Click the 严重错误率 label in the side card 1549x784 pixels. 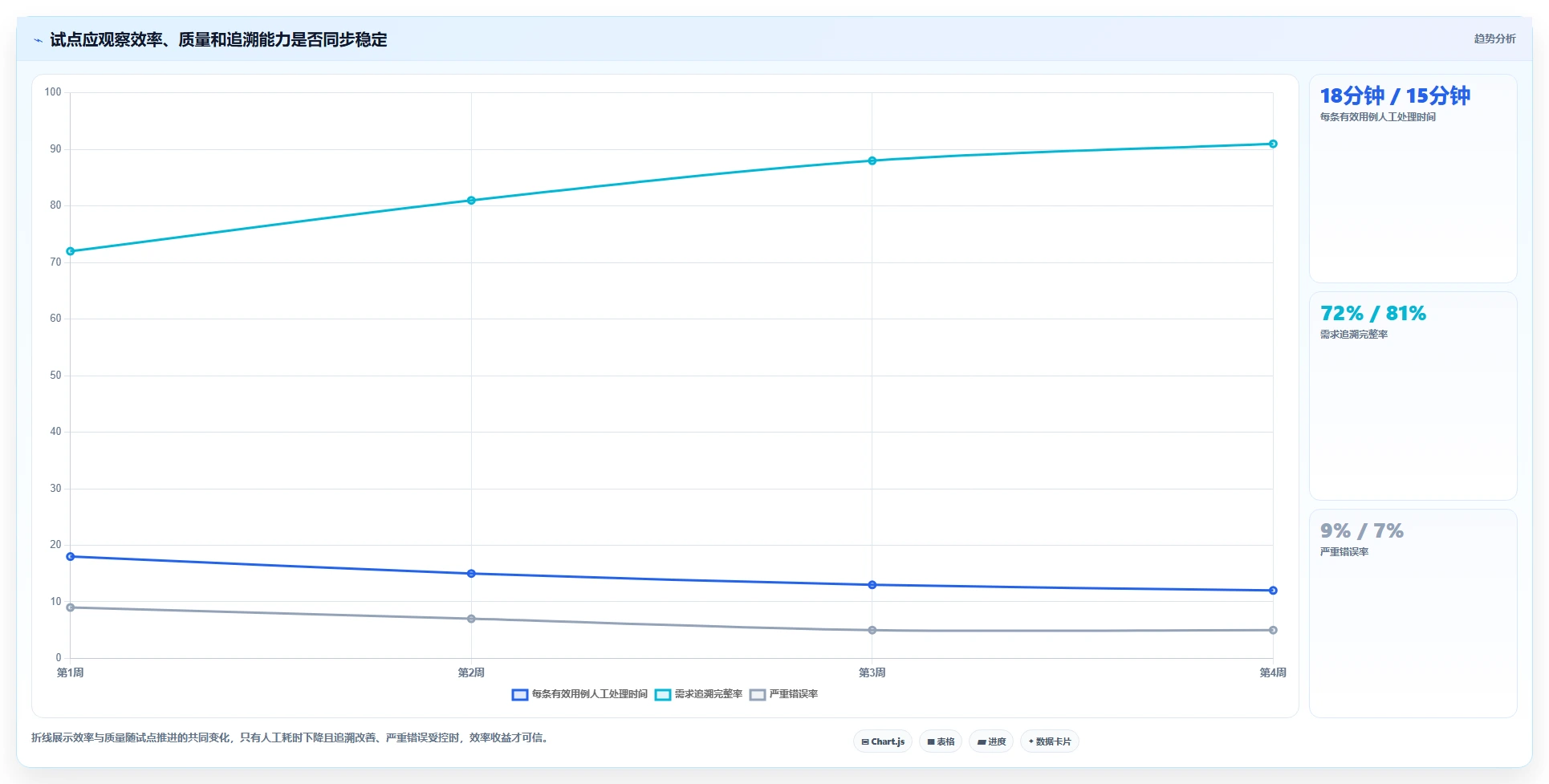coord(1344,552)
